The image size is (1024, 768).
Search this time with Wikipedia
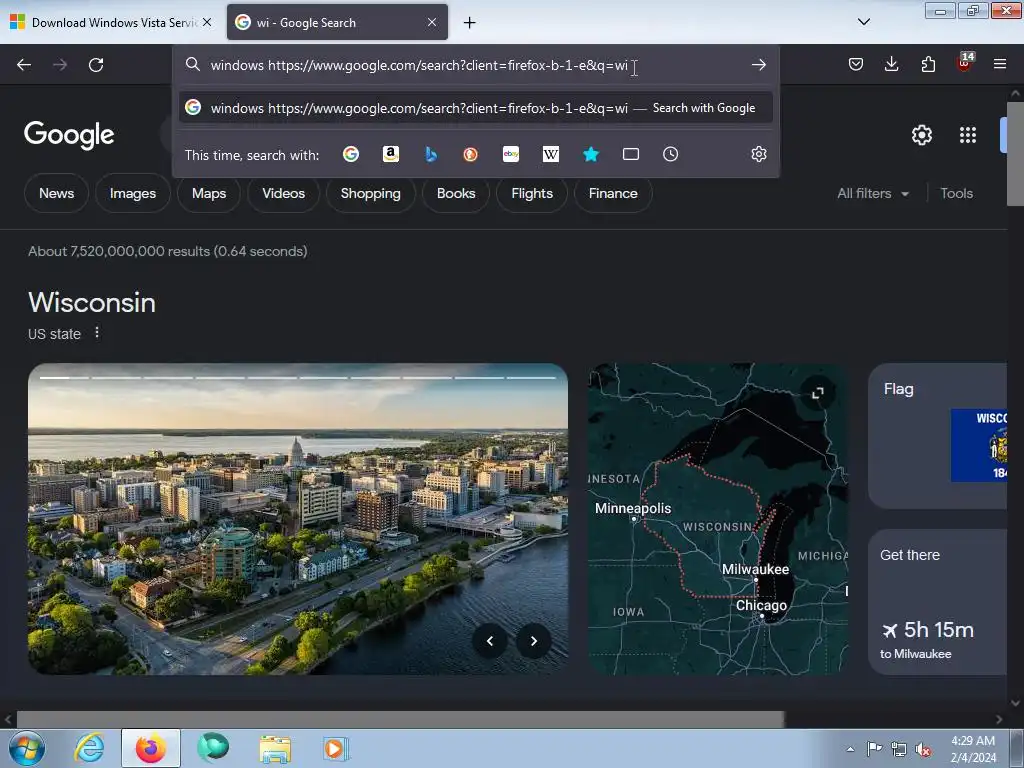[x=551, y=154]
